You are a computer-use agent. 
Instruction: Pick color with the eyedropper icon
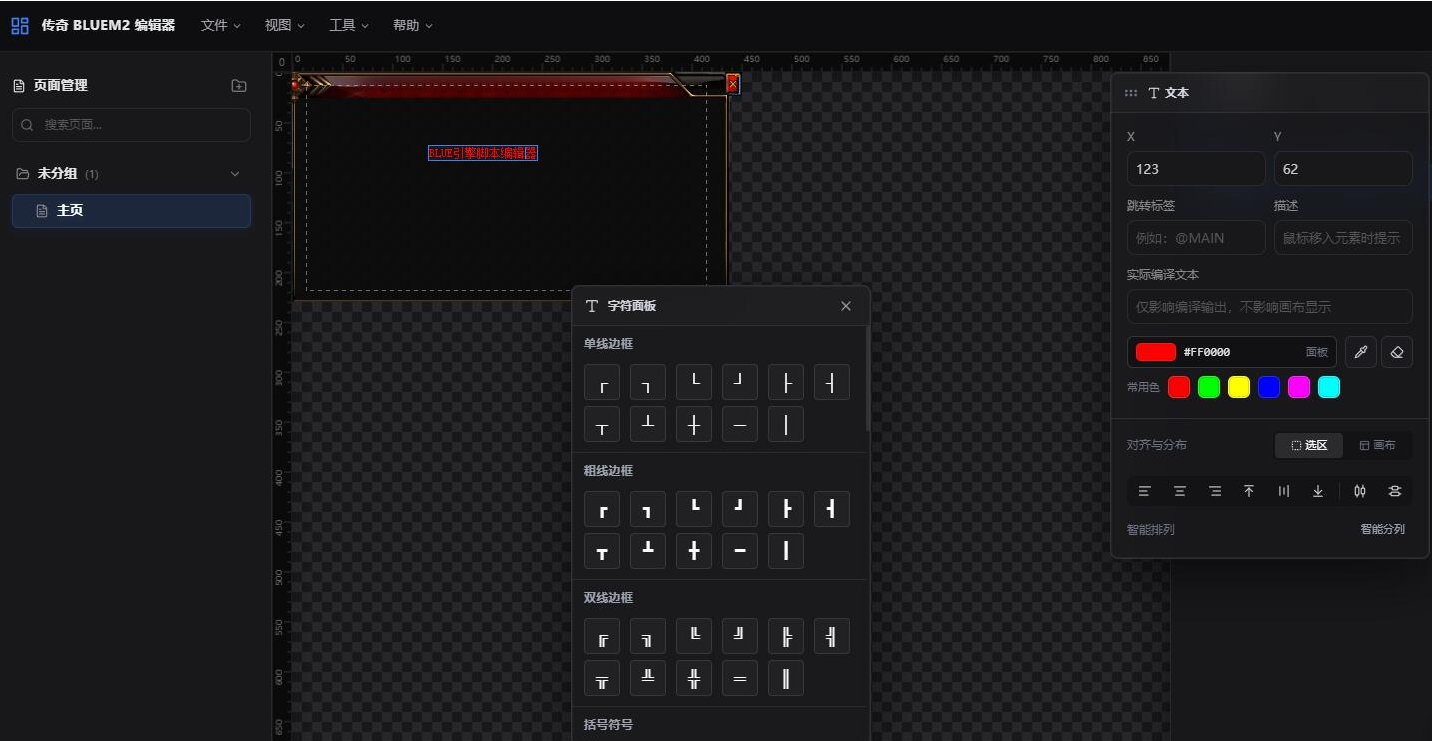tap(1360, 352)
